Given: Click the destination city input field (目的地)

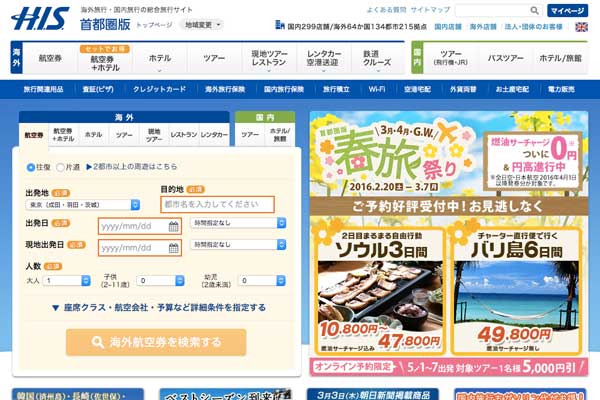Looking at the screenshot, I should [217, 204].
